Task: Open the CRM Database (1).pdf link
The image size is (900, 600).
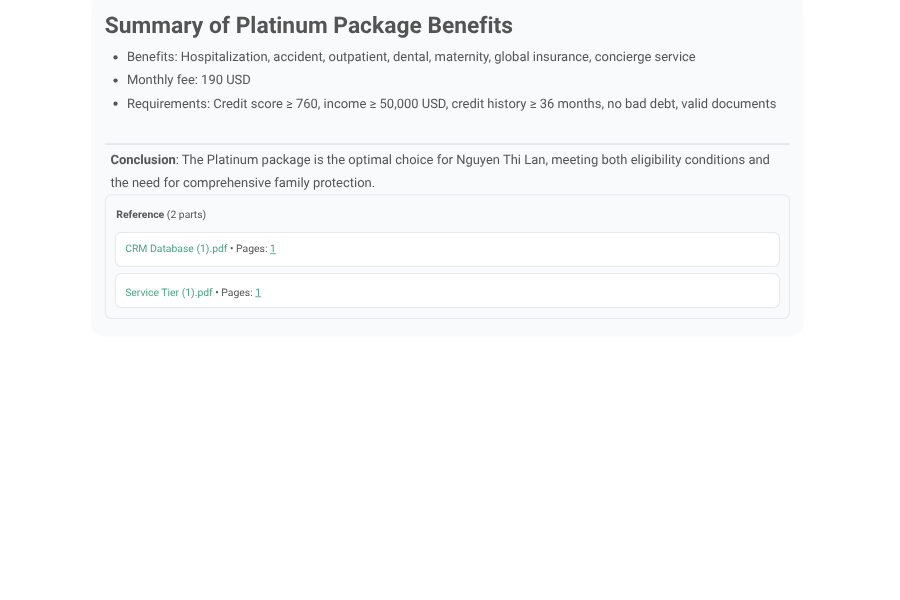Action: coord(176,249)
